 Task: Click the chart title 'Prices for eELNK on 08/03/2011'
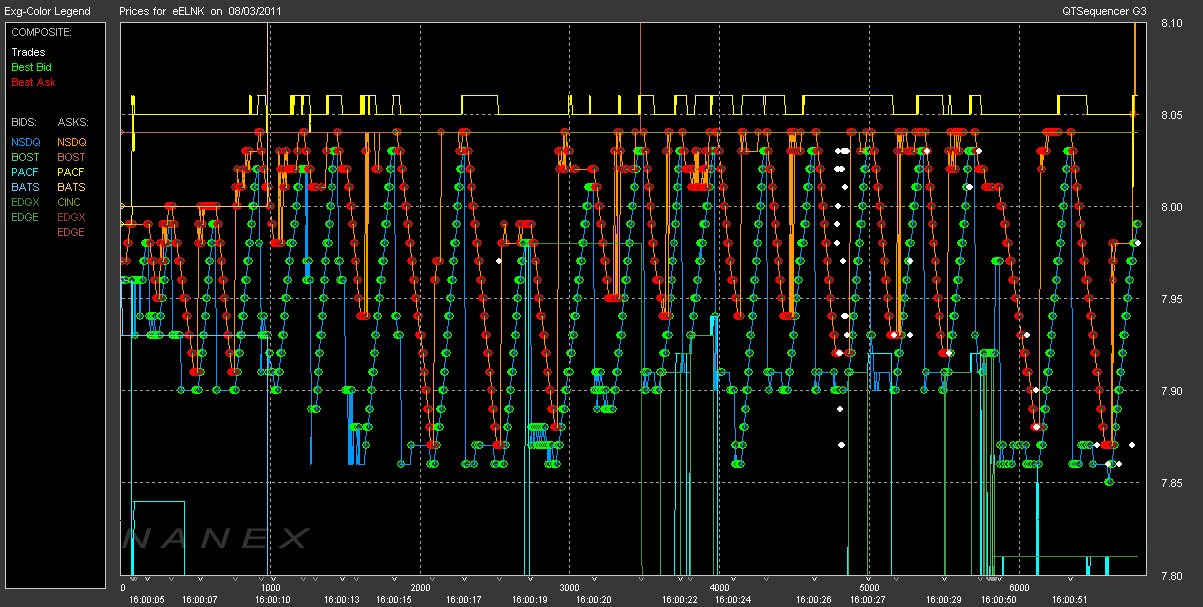click(x=200, y=11)
